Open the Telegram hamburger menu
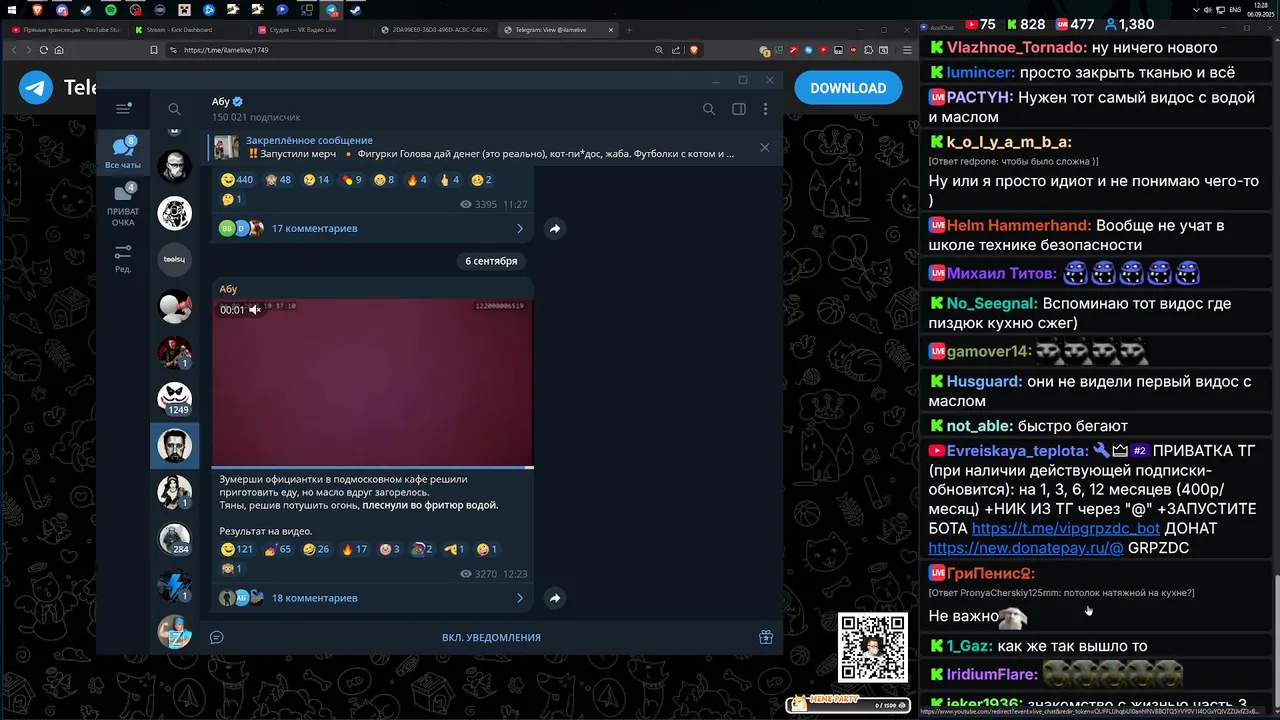1280x720 pixels. (123, 109)
